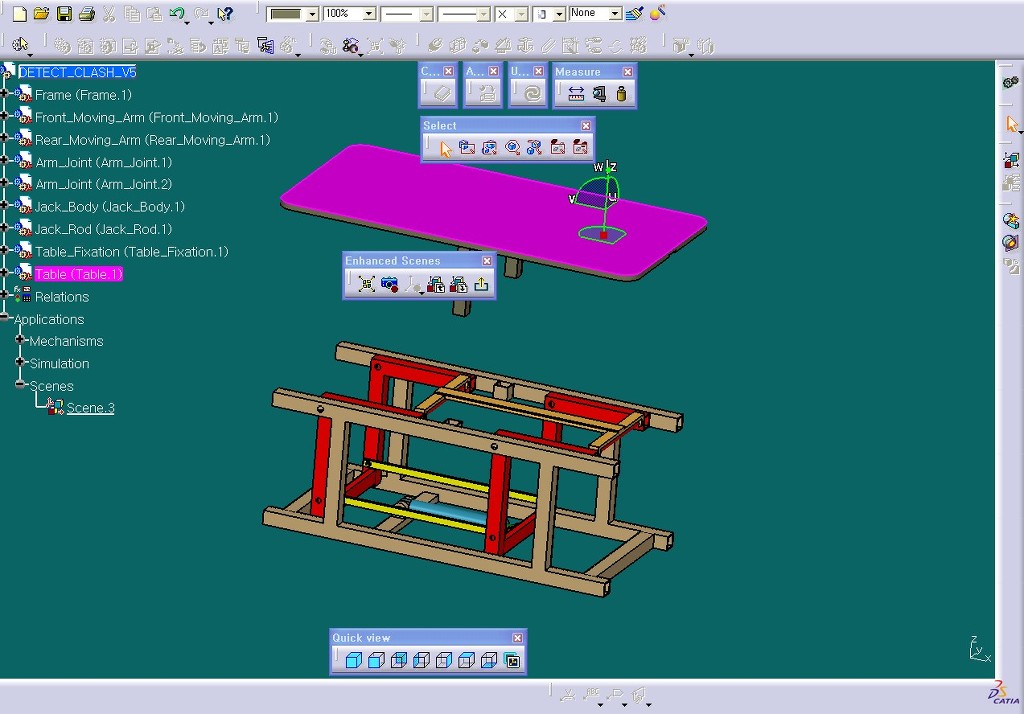The image size is (1024, 714).
Task: Expand the Mechanisms node under Applications
Action: [x=19, y=341]
